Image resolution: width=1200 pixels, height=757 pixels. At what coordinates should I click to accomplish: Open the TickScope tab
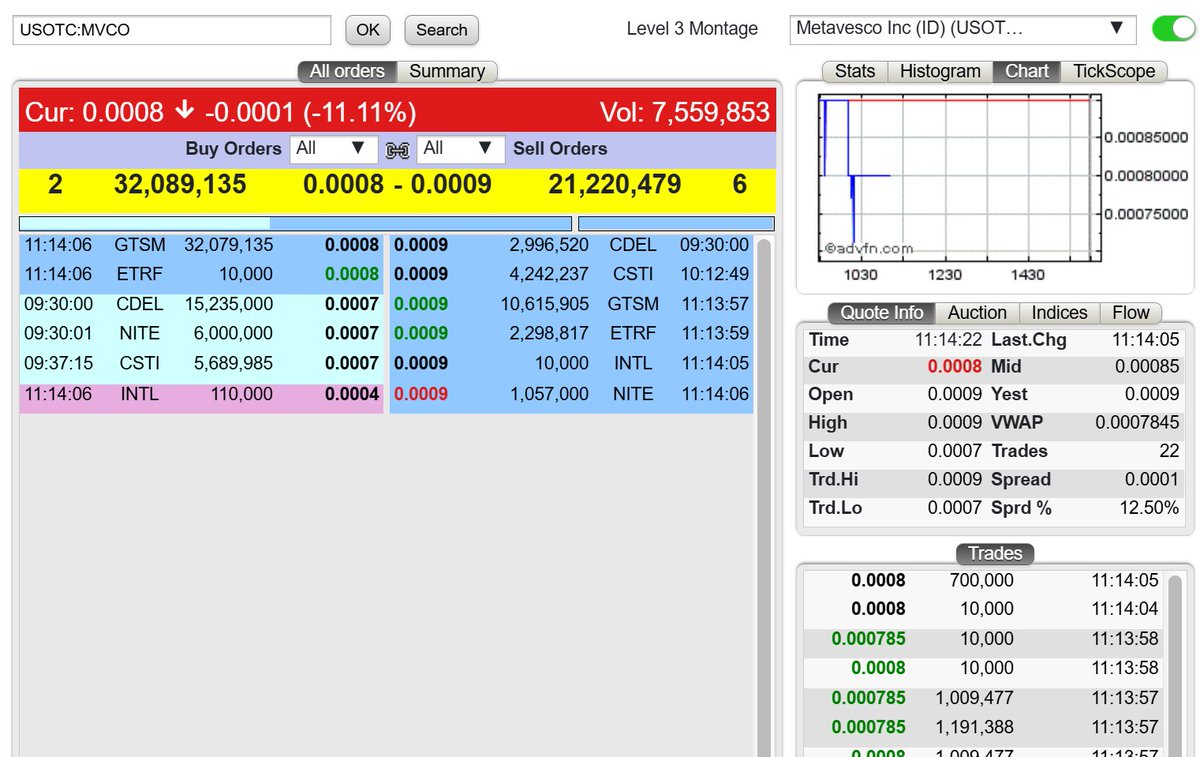(x=1114, y=71)
